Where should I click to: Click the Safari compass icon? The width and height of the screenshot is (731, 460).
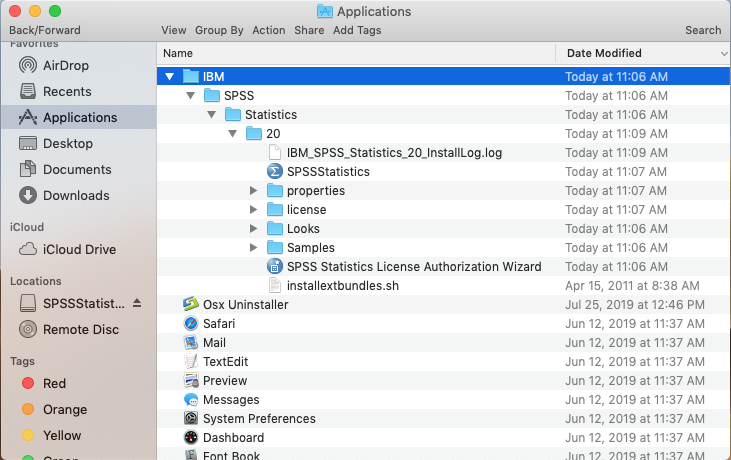click(191, 324)
